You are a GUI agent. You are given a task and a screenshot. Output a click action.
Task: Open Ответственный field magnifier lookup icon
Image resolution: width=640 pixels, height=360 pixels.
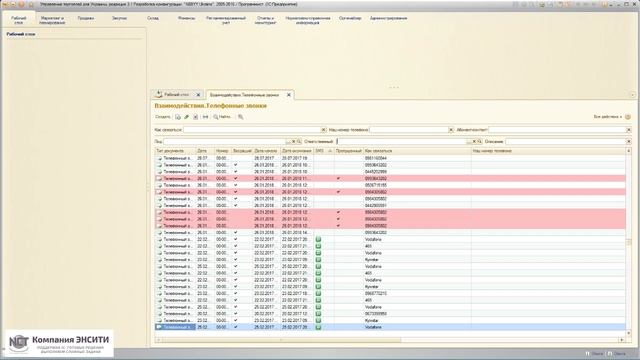480,142
